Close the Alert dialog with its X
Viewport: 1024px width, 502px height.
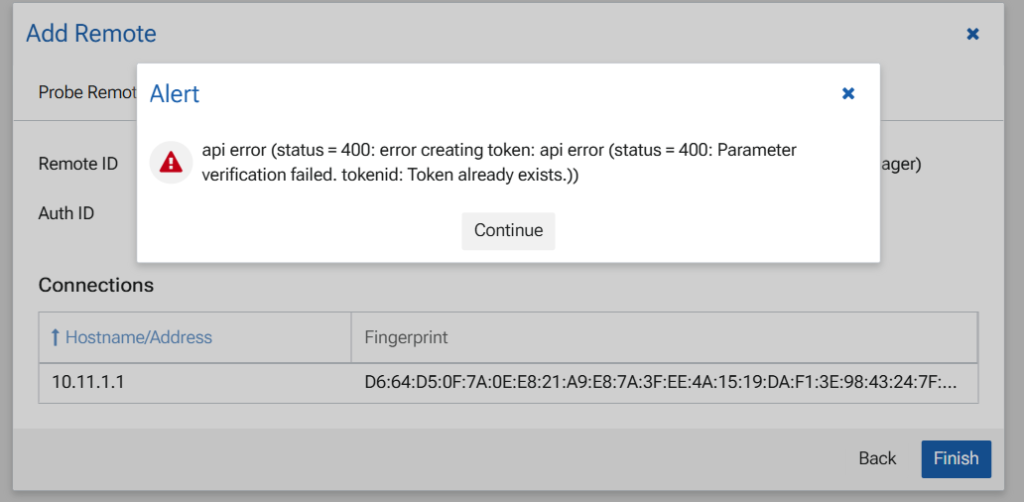pyautogui.click(x=848, y=93)
